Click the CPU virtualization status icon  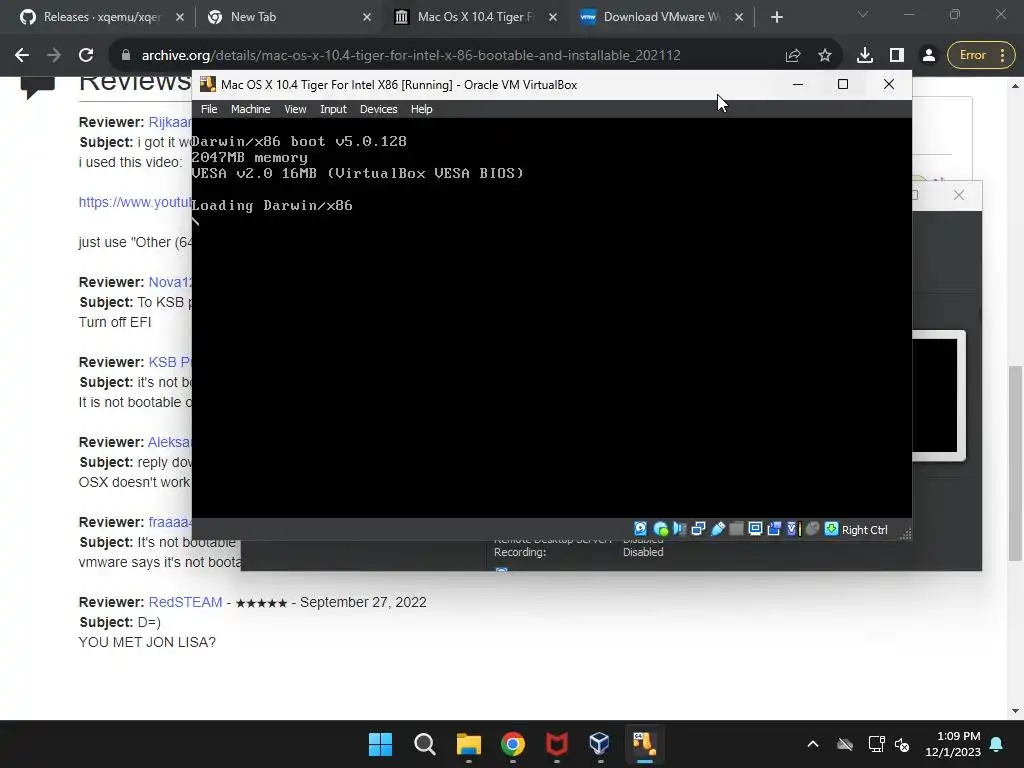(793, 529)
